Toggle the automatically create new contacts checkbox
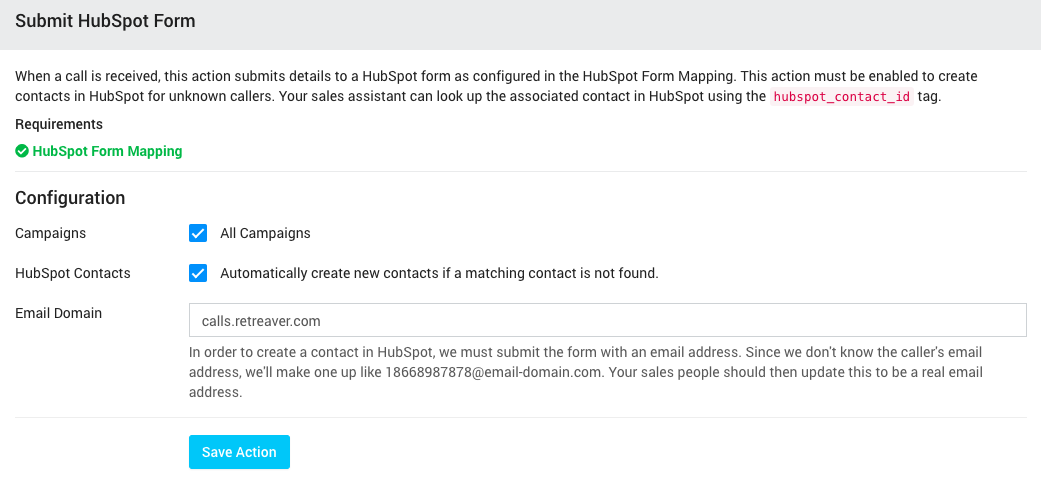This screenshot has width=1041, height=482. pos(198,273)
